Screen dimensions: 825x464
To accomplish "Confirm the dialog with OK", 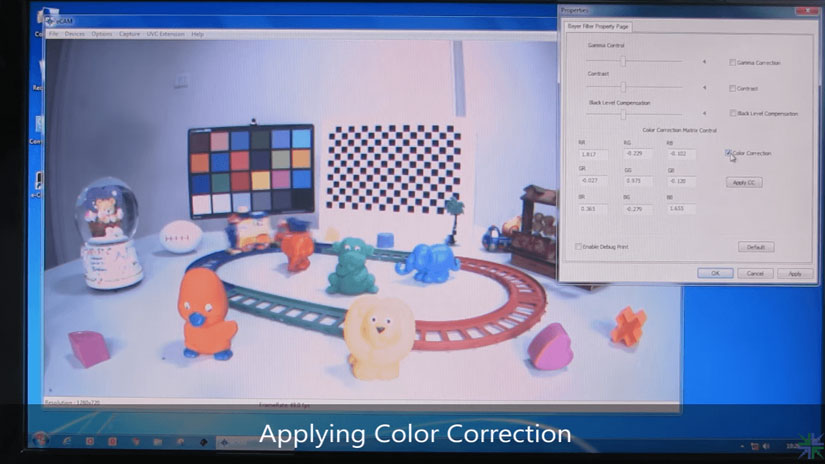I will tap(715, 273).
